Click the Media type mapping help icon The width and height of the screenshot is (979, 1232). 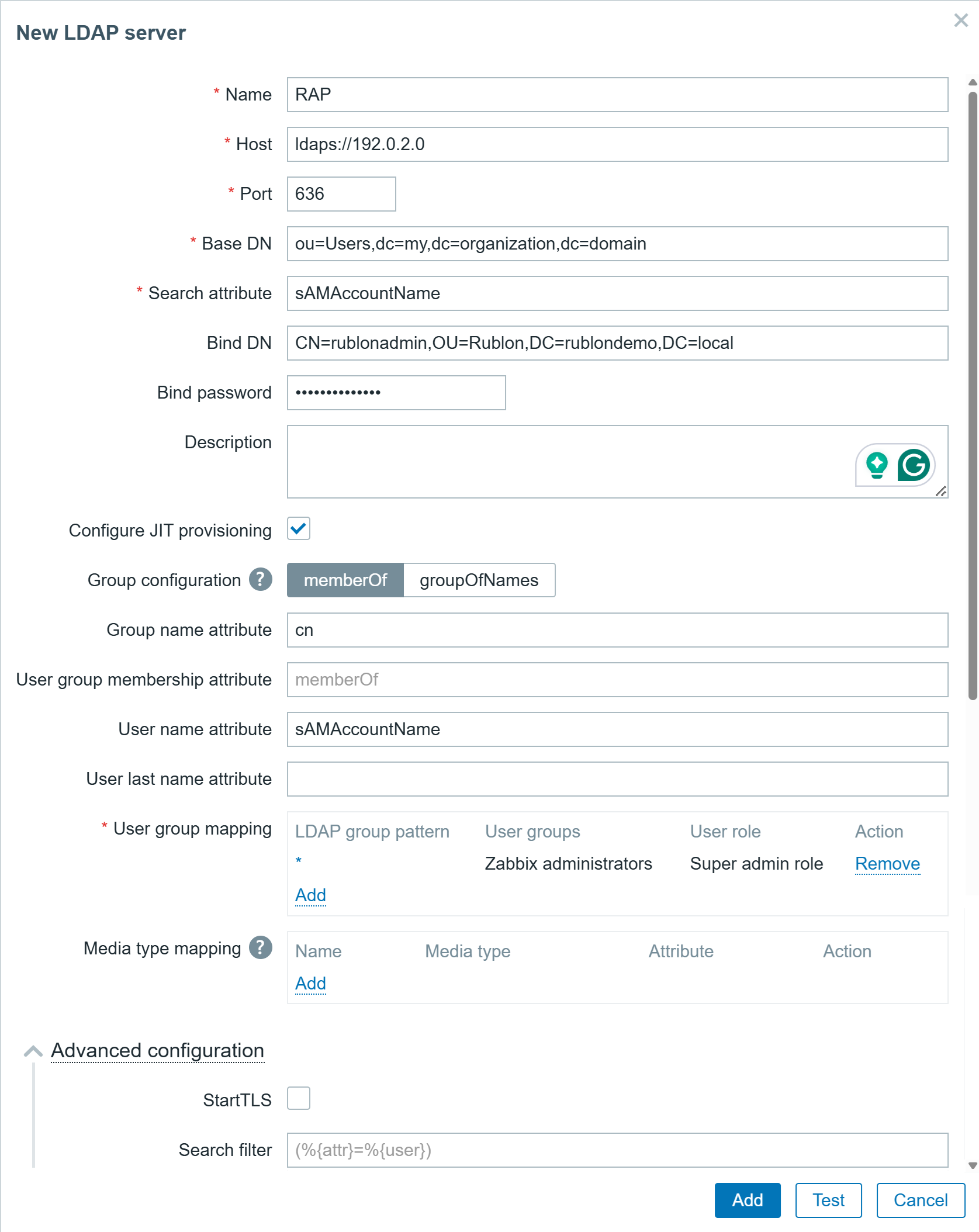261,947
